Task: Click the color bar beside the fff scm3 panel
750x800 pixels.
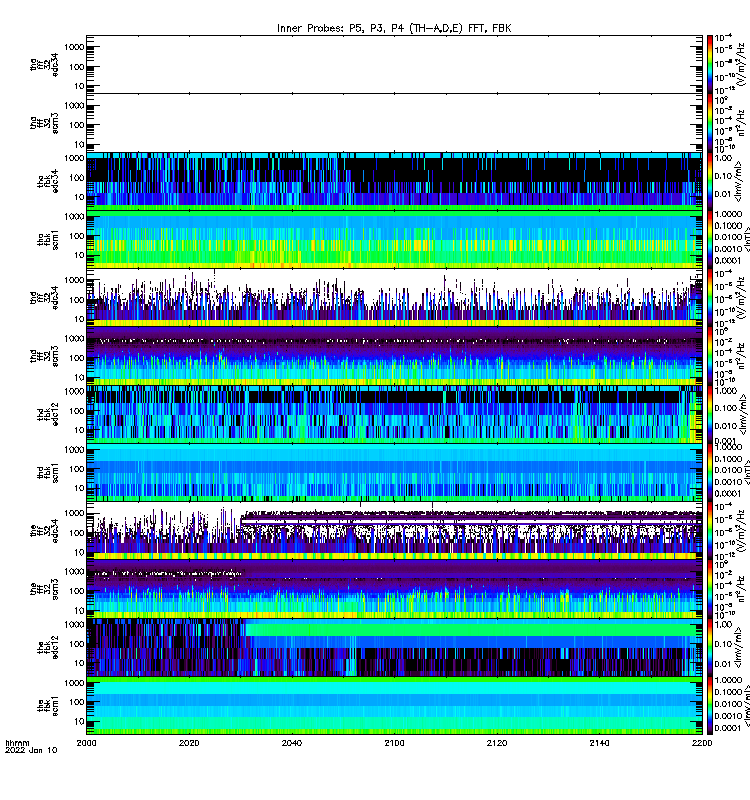Action: point(710,589)
